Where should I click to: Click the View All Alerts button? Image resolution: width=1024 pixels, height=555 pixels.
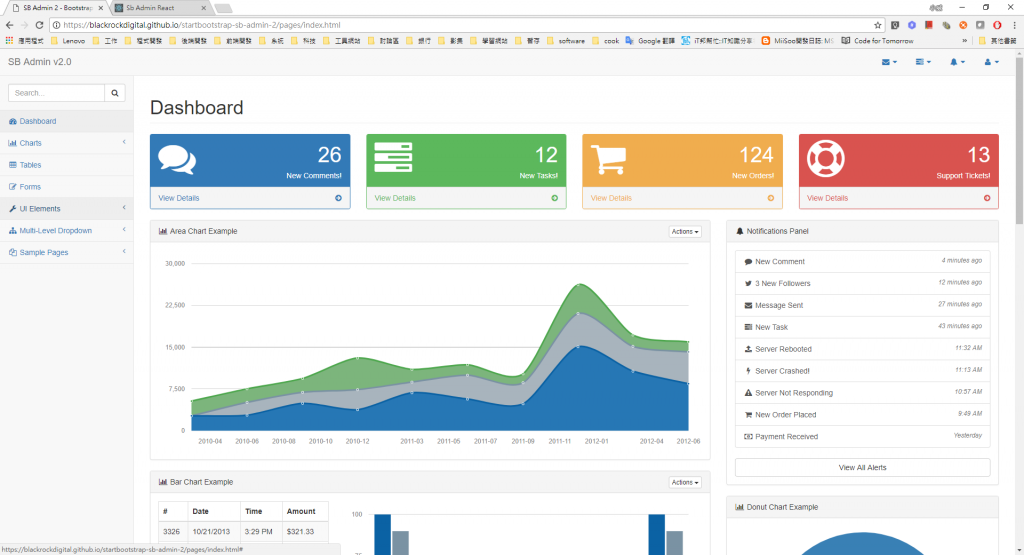click(862, 468)
